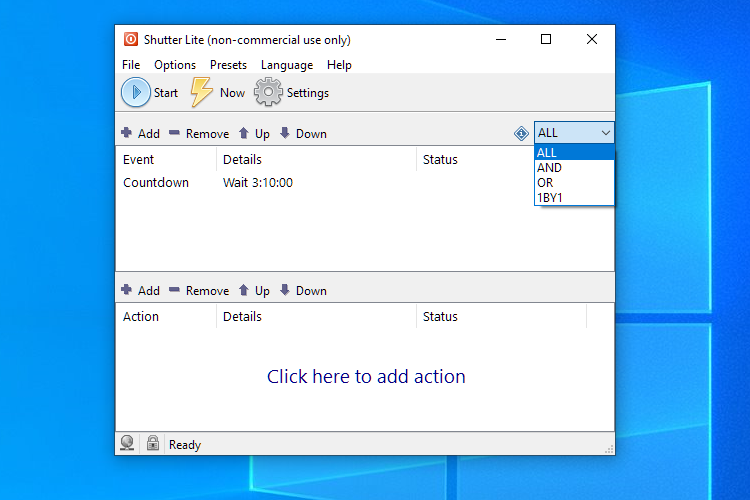Open the File menu
Image resolution: width=750 pixels, height=500 pixels.
click(131, 65)
